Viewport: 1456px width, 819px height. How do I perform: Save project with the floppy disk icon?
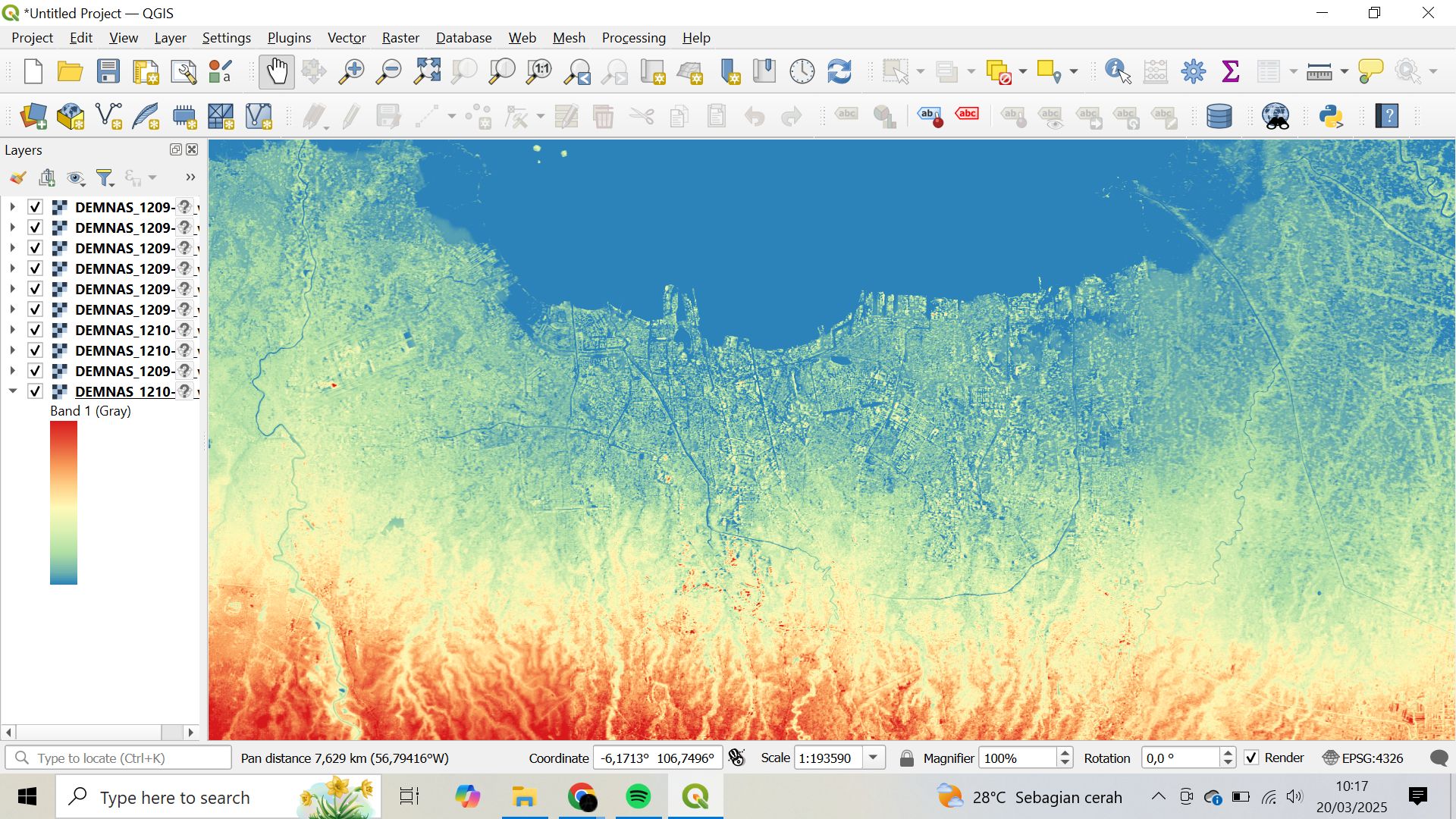click(108, 71)
